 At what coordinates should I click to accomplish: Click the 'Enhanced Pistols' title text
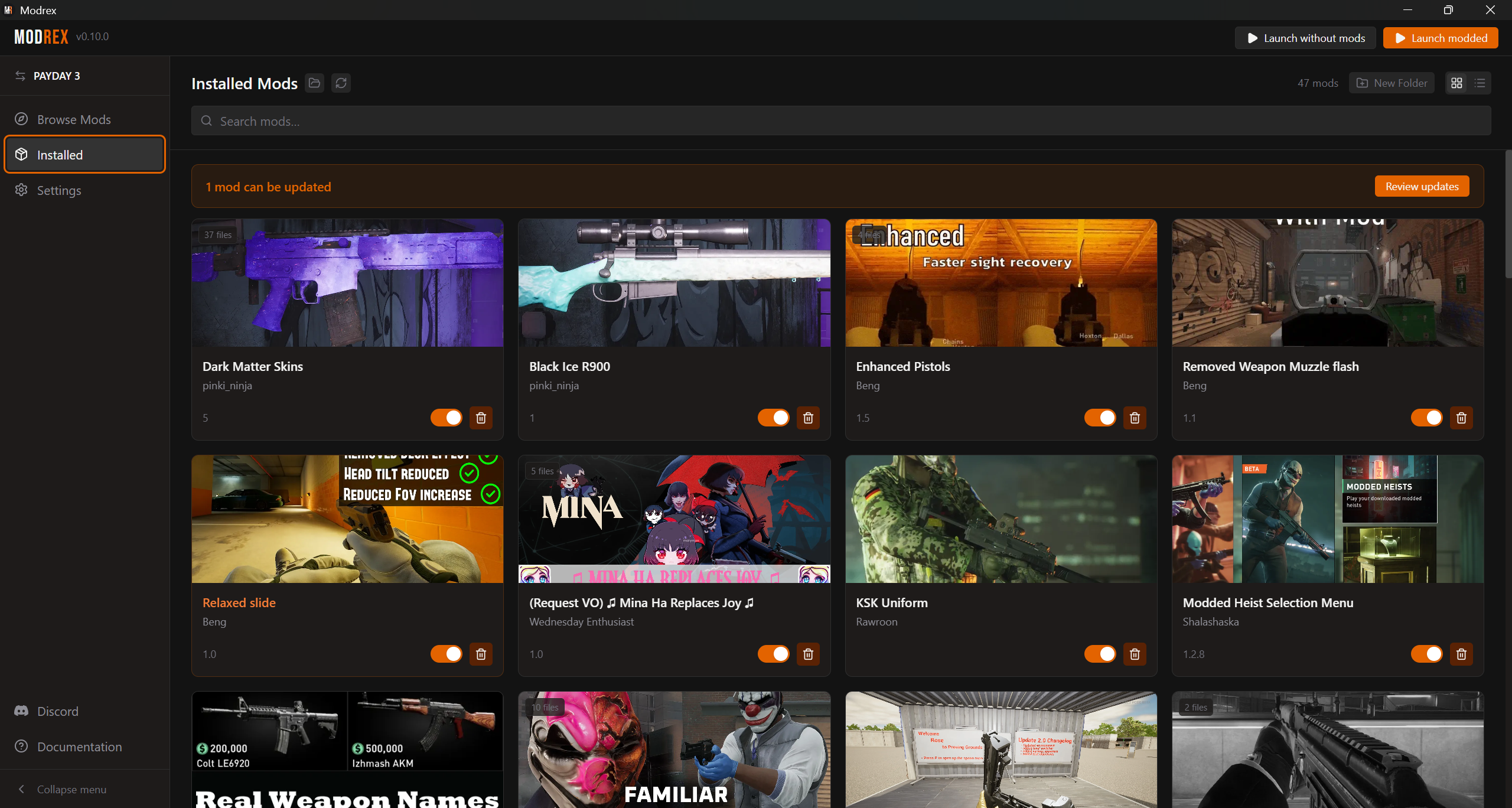pos(903,366)
